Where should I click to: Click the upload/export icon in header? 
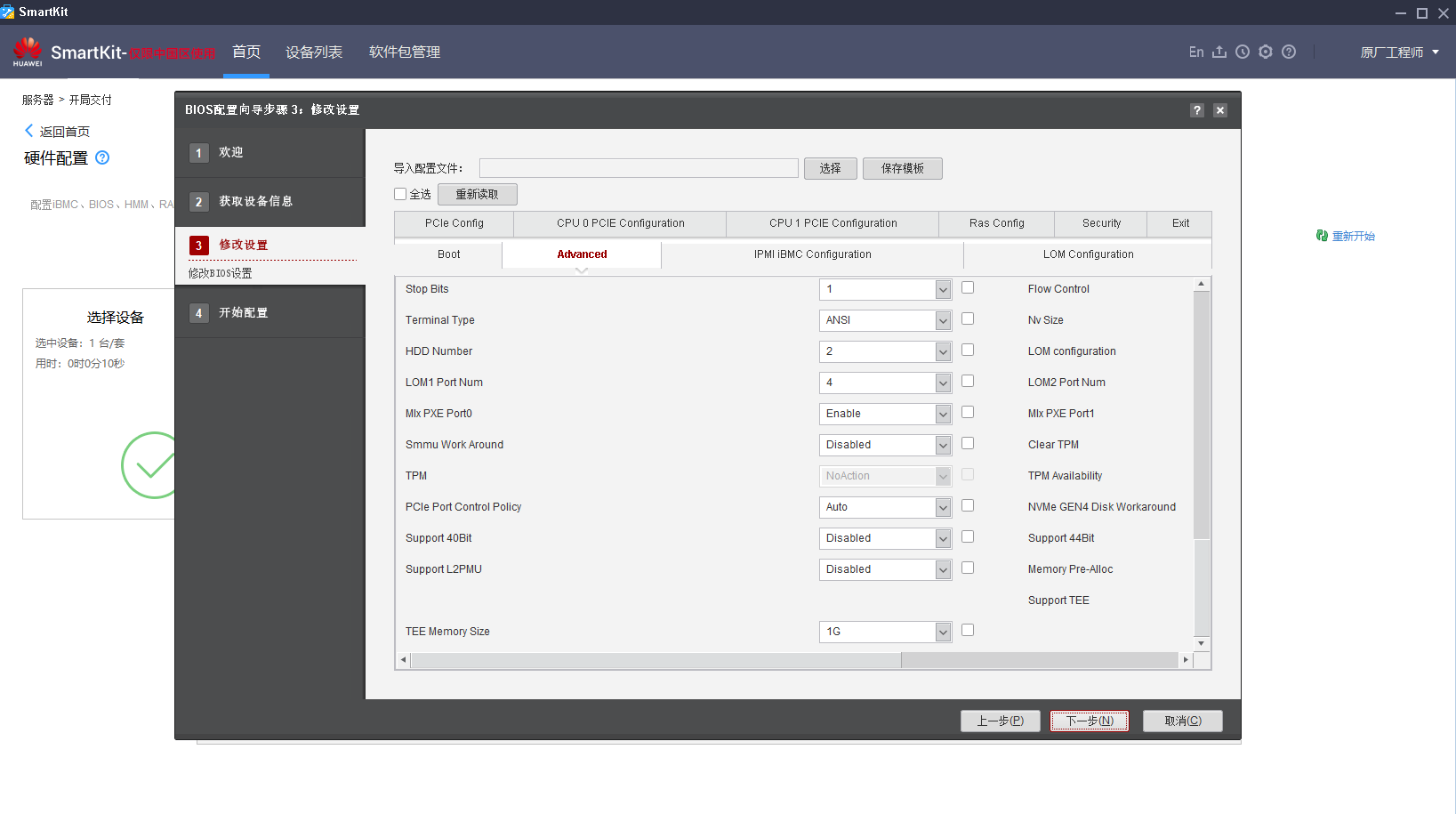tap(1219, 52)
